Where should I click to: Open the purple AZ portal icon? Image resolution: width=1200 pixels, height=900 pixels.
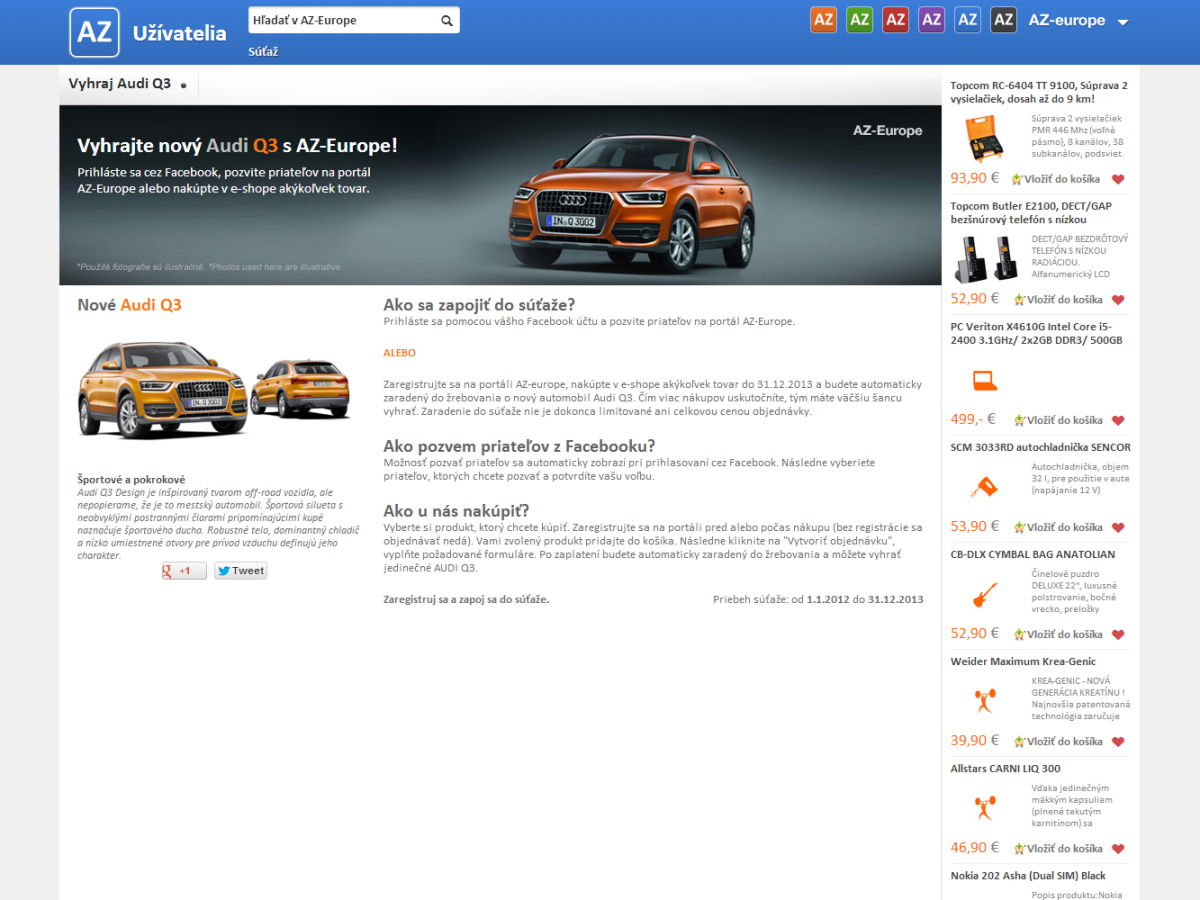[x=931, y=20]
